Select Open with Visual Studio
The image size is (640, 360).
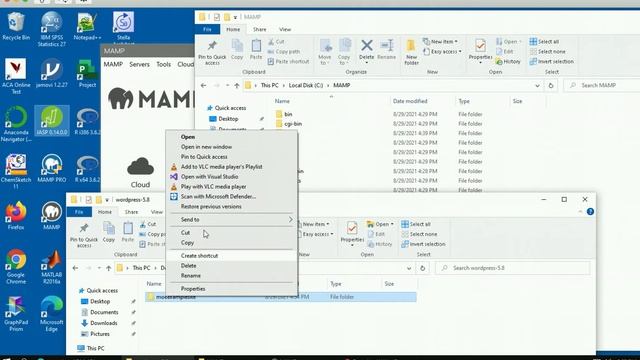(231, 176)
